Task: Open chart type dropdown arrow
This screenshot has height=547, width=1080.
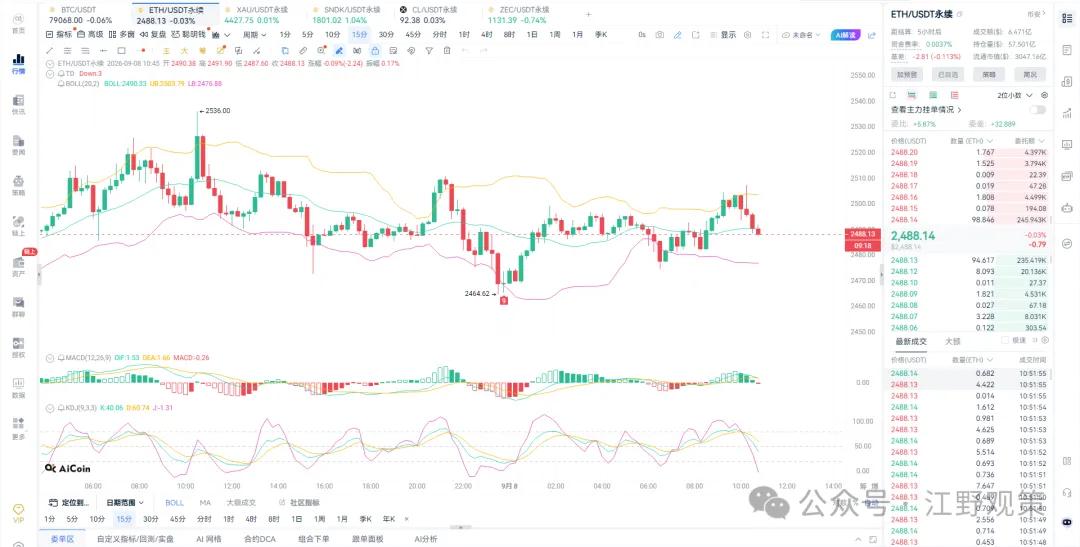Action: click(228, 34)
